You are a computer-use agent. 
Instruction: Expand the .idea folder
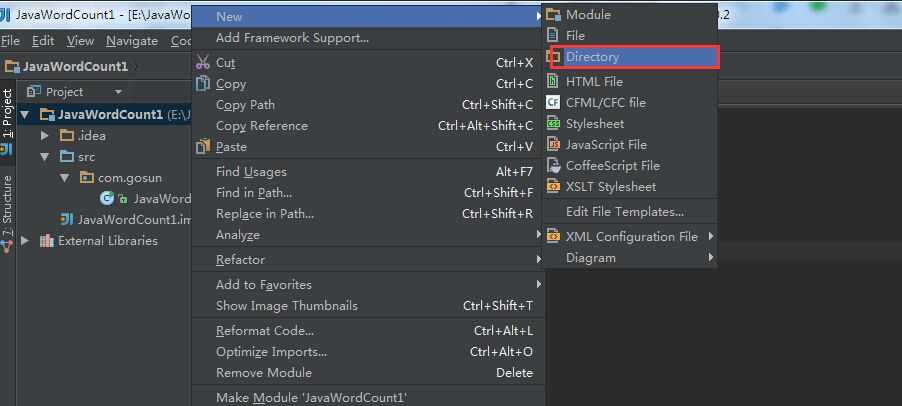[x=45, y=136]
